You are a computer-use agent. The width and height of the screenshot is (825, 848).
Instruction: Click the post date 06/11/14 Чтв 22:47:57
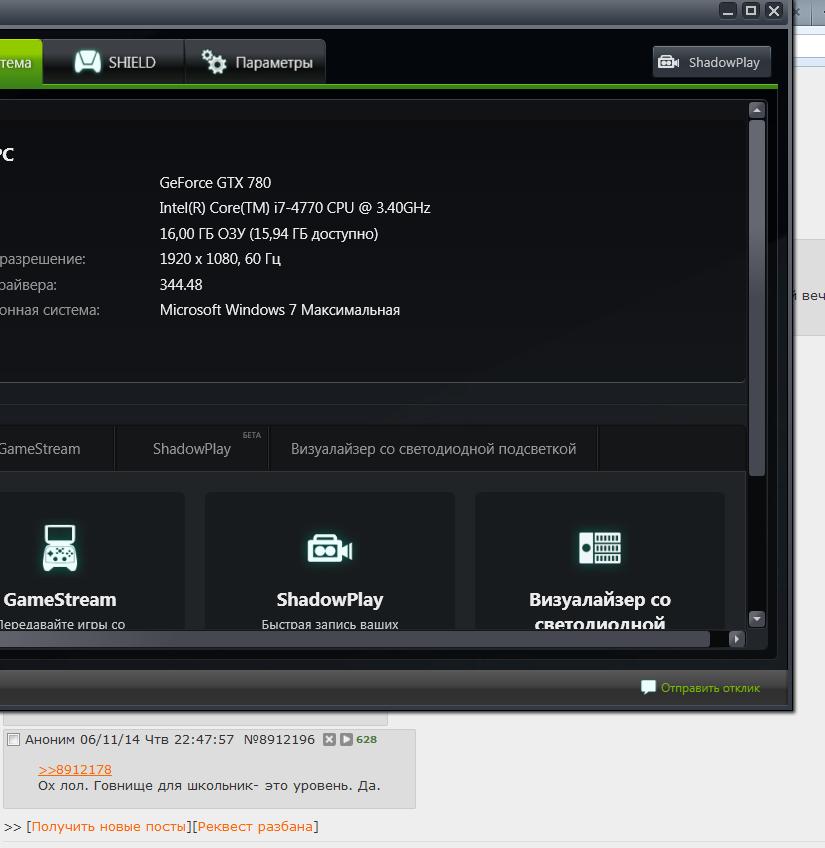coord(157,739)
